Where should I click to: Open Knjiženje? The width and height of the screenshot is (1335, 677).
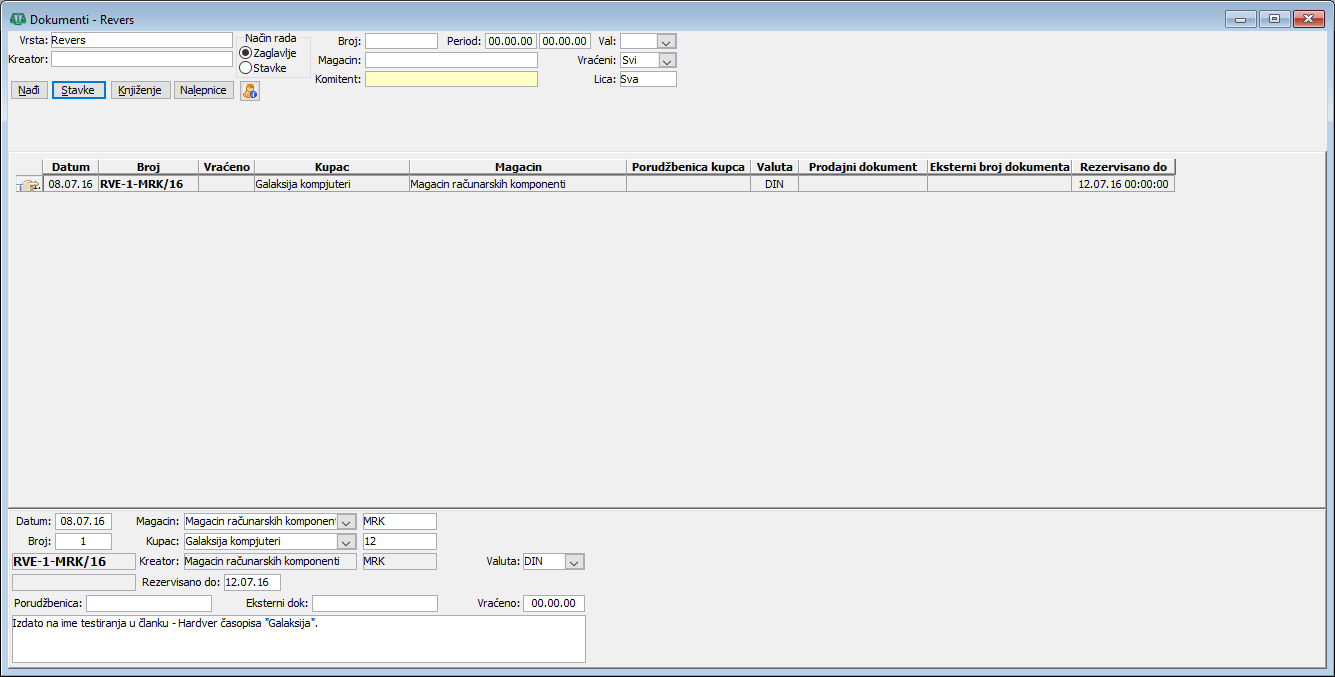click(141, 90)
